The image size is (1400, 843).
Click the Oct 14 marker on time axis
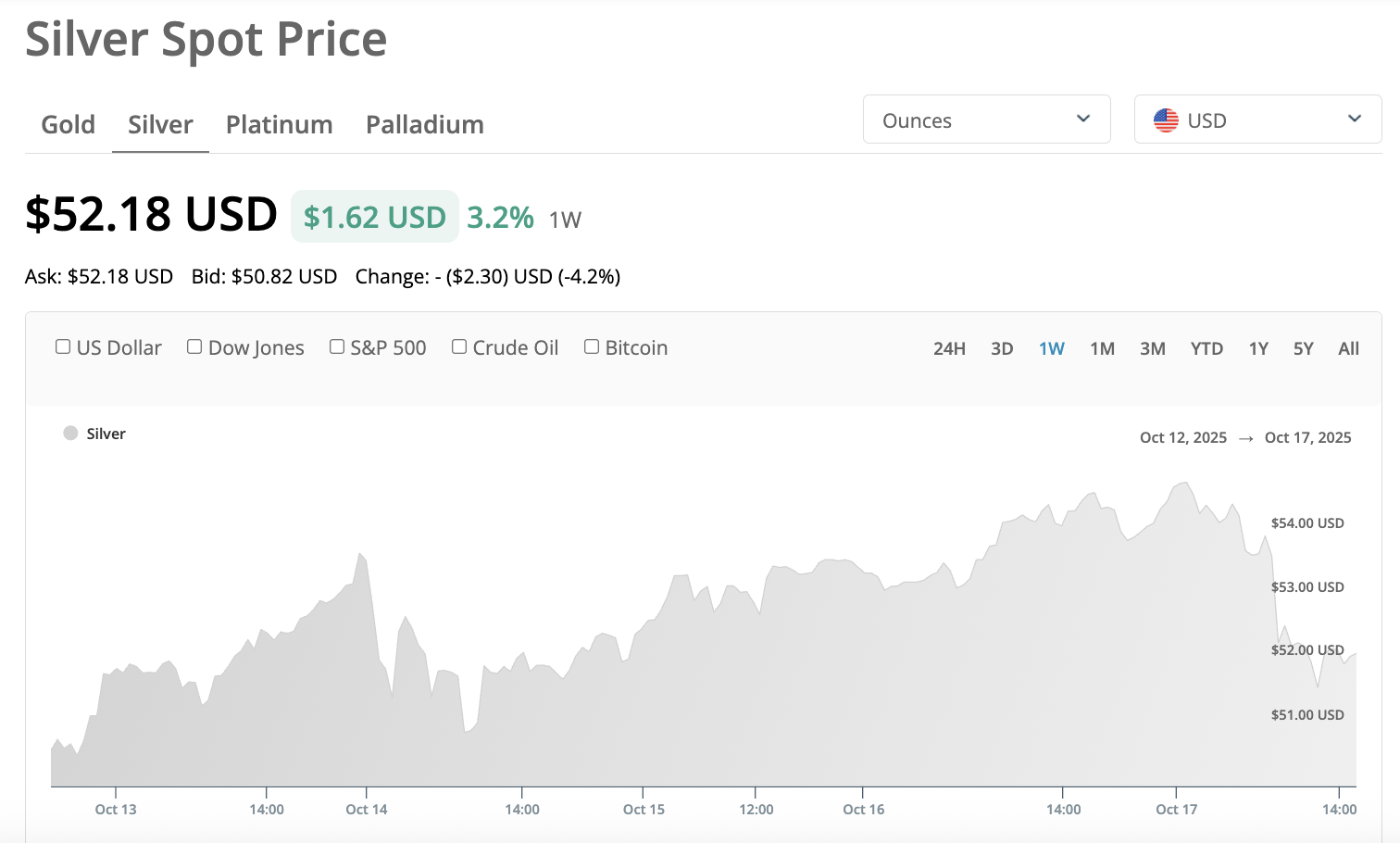(367, 809)
